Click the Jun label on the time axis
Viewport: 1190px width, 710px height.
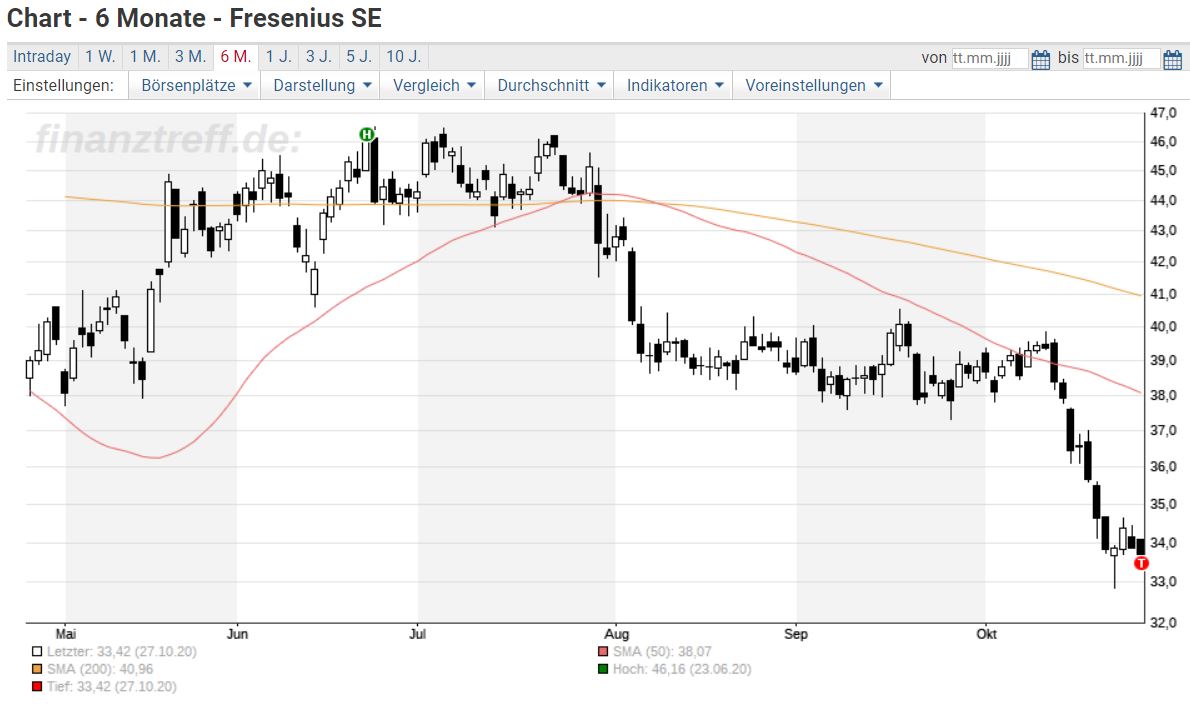(x=238, y=634)
